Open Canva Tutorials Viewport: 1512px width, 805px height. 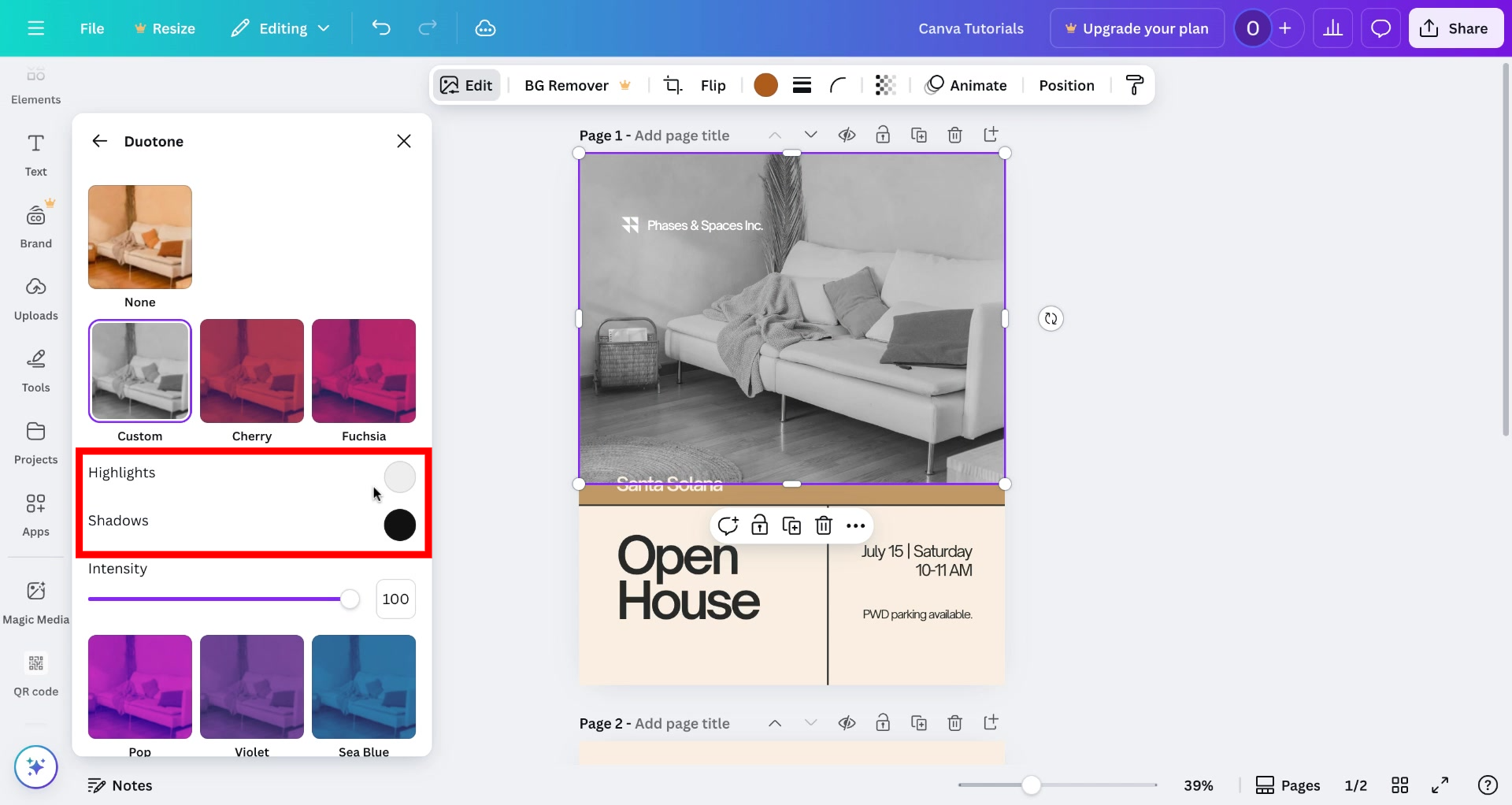click(x=971, y=28)
